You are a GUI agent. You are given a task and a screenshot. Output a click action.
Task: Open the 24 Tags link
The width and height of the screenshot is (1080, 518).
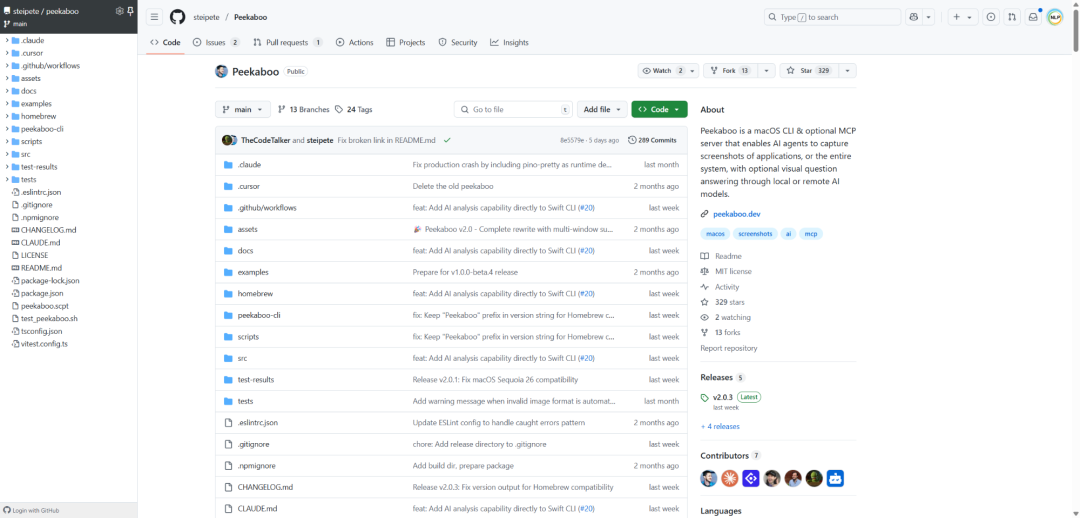coord(353,110)
